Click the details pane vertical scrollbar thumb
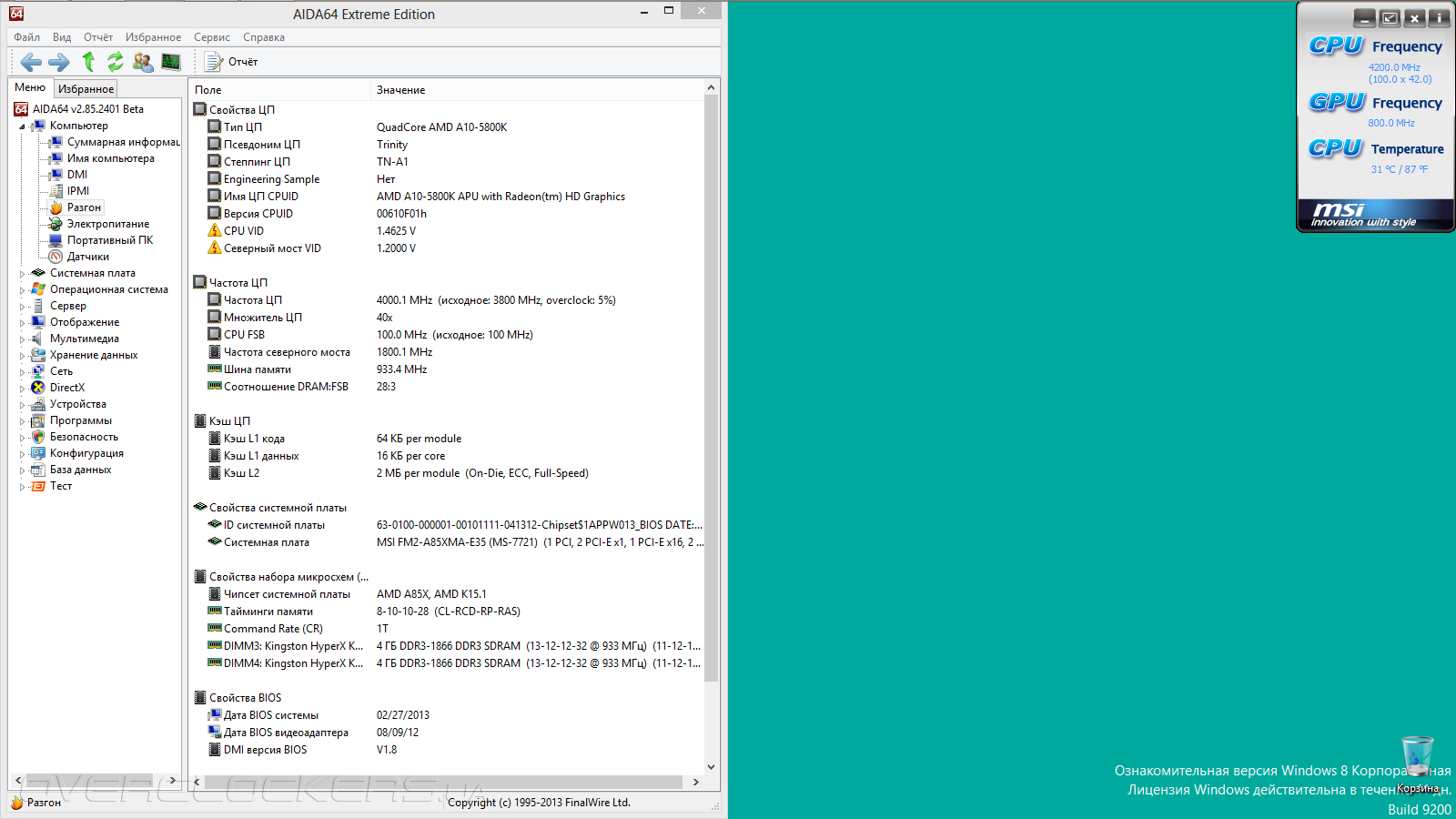This screenshot has width=1456, height=819. click(x=712, y=389)
